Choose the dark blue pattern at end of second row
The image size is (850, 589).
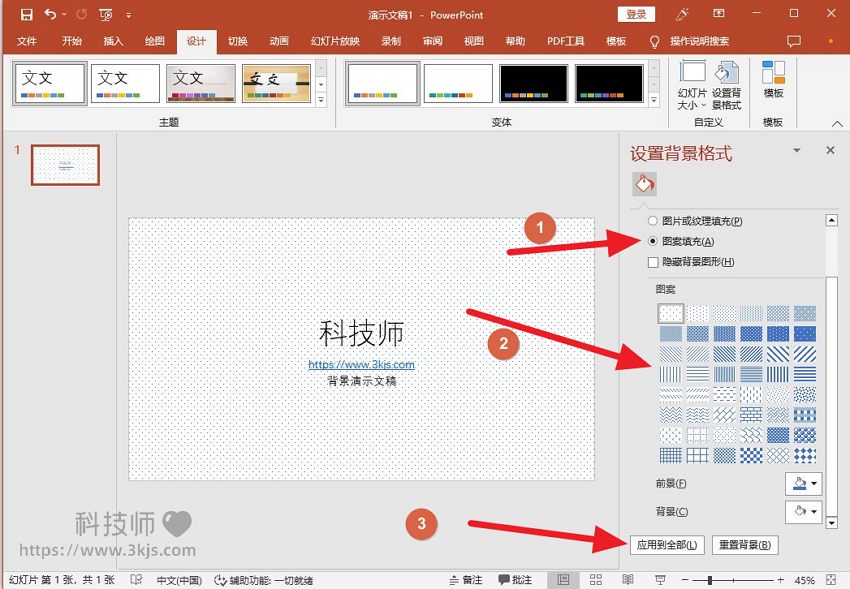[x=804, y=334]
